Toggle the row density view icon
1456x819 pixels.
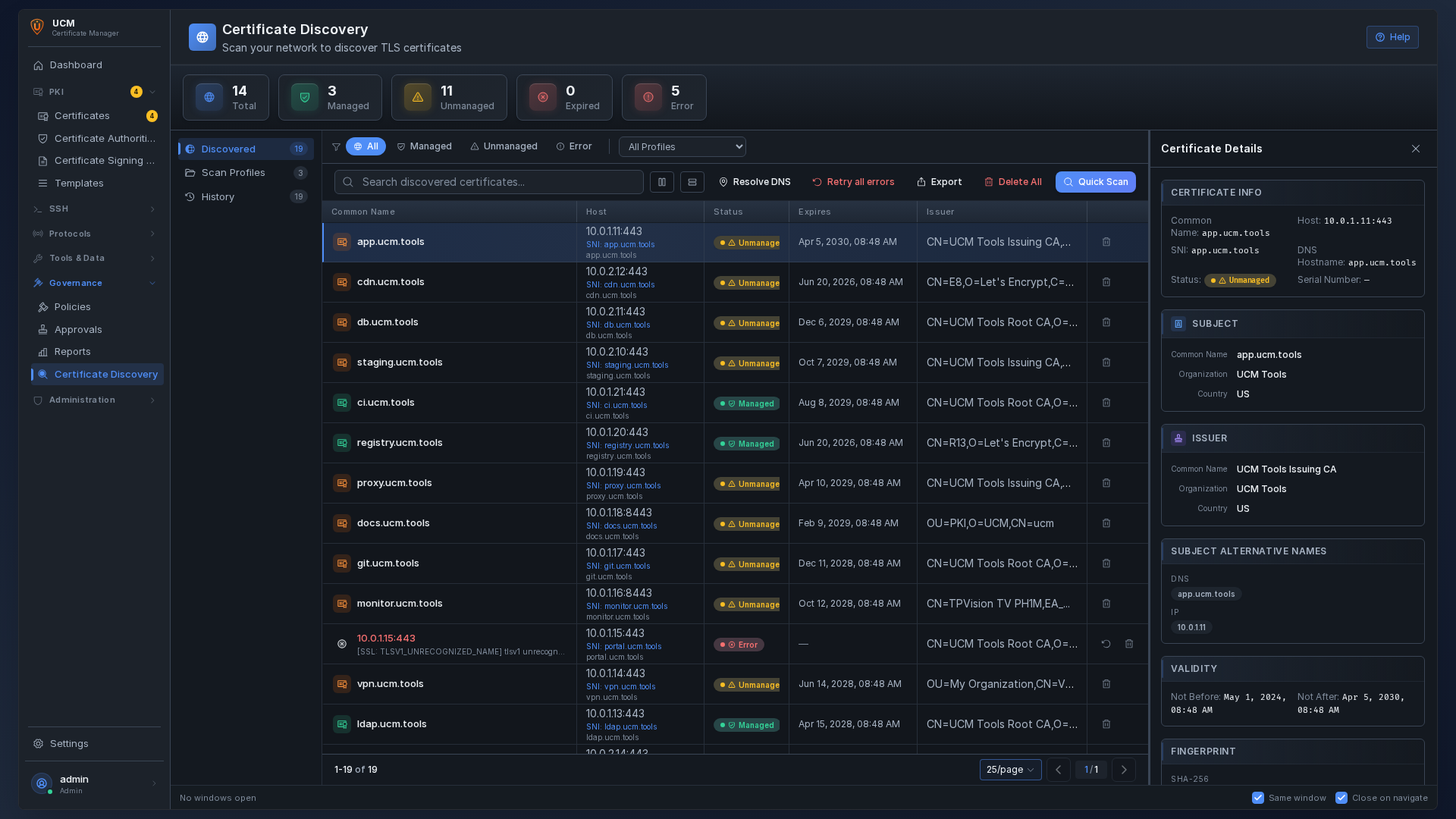click(x=692, y=182)
